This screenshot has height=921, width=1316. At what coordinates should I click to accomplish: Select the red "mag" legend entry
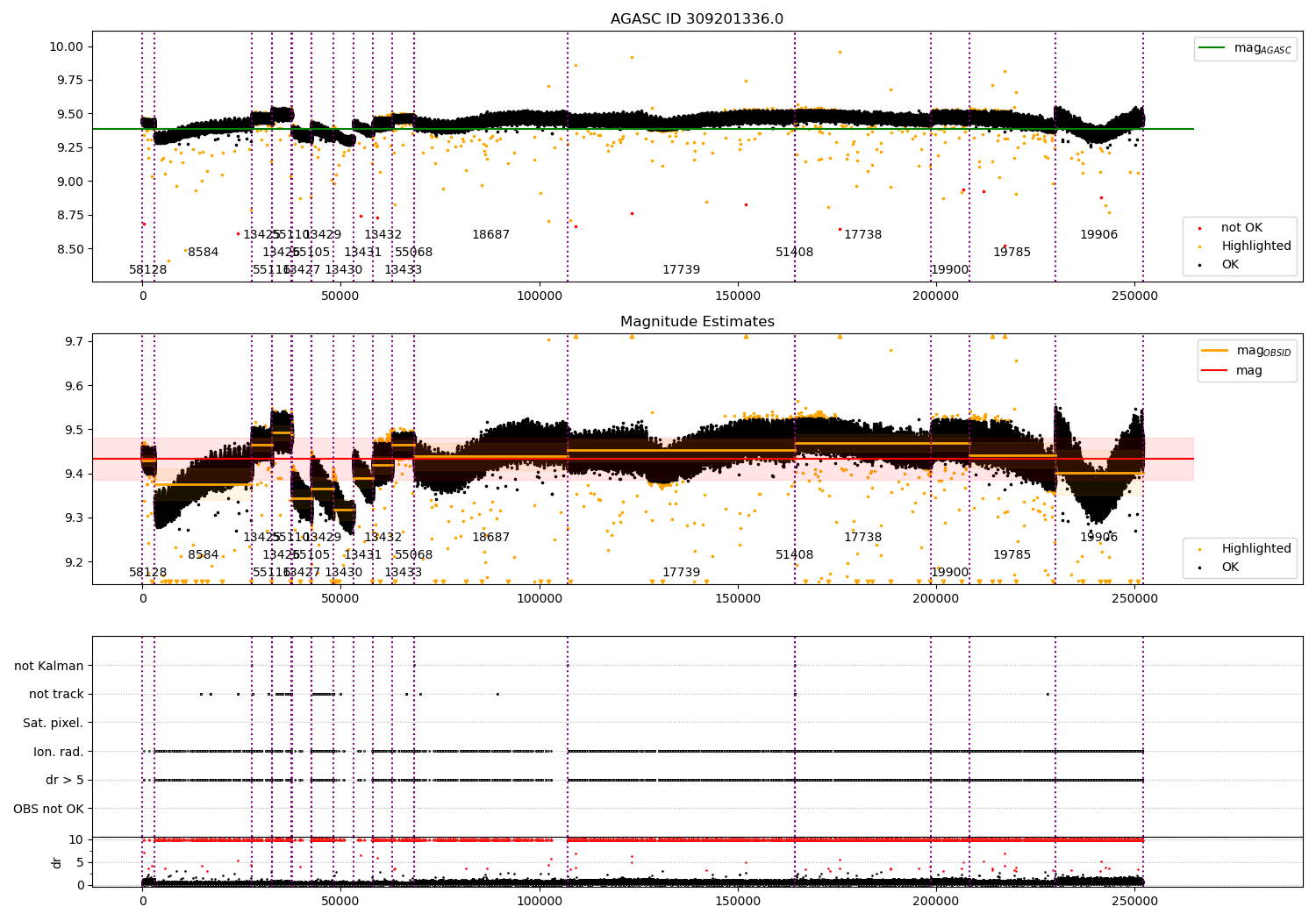pos(1232,371)
